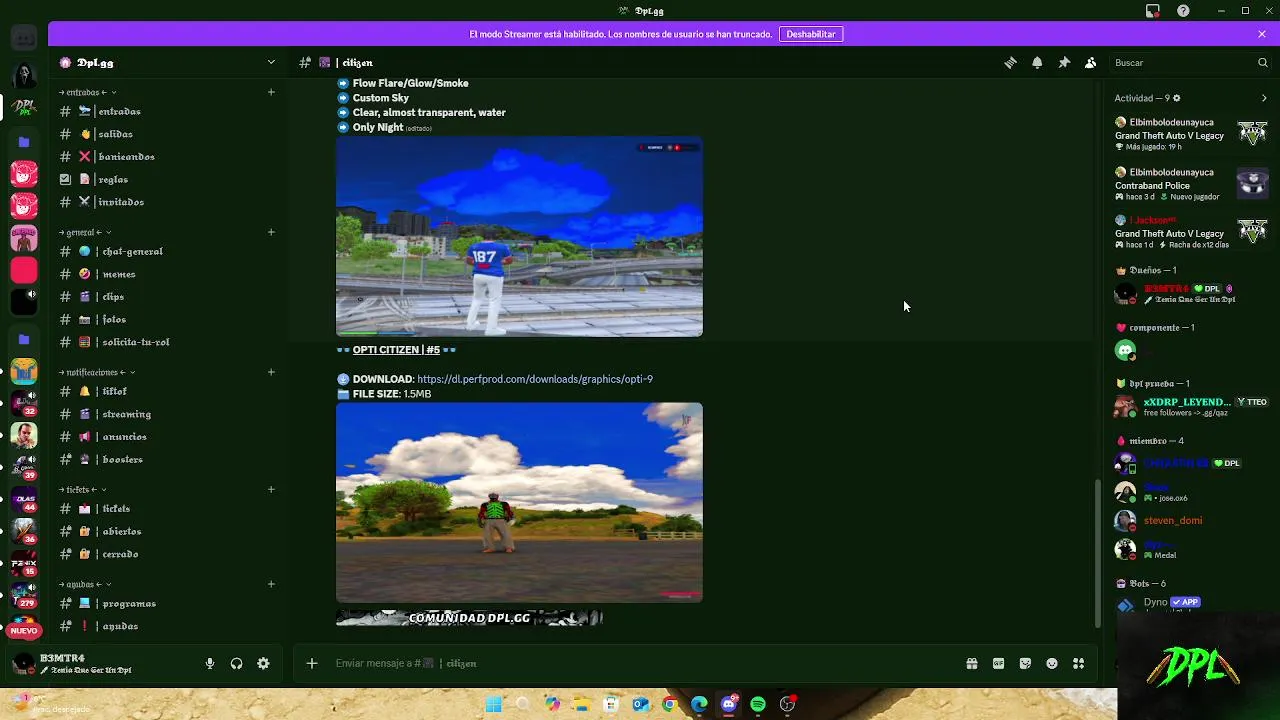Open notification settings bell icon

tap(1037, 62)
